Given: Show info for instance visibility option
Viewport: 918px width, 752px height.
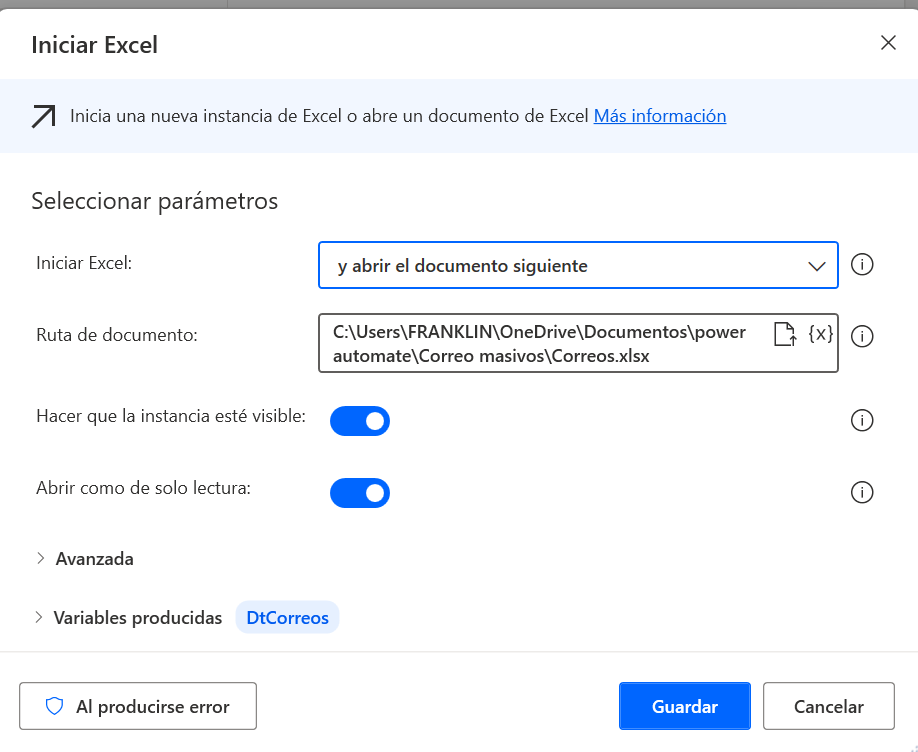Looking at the screenshot, I should click(862, 420).
